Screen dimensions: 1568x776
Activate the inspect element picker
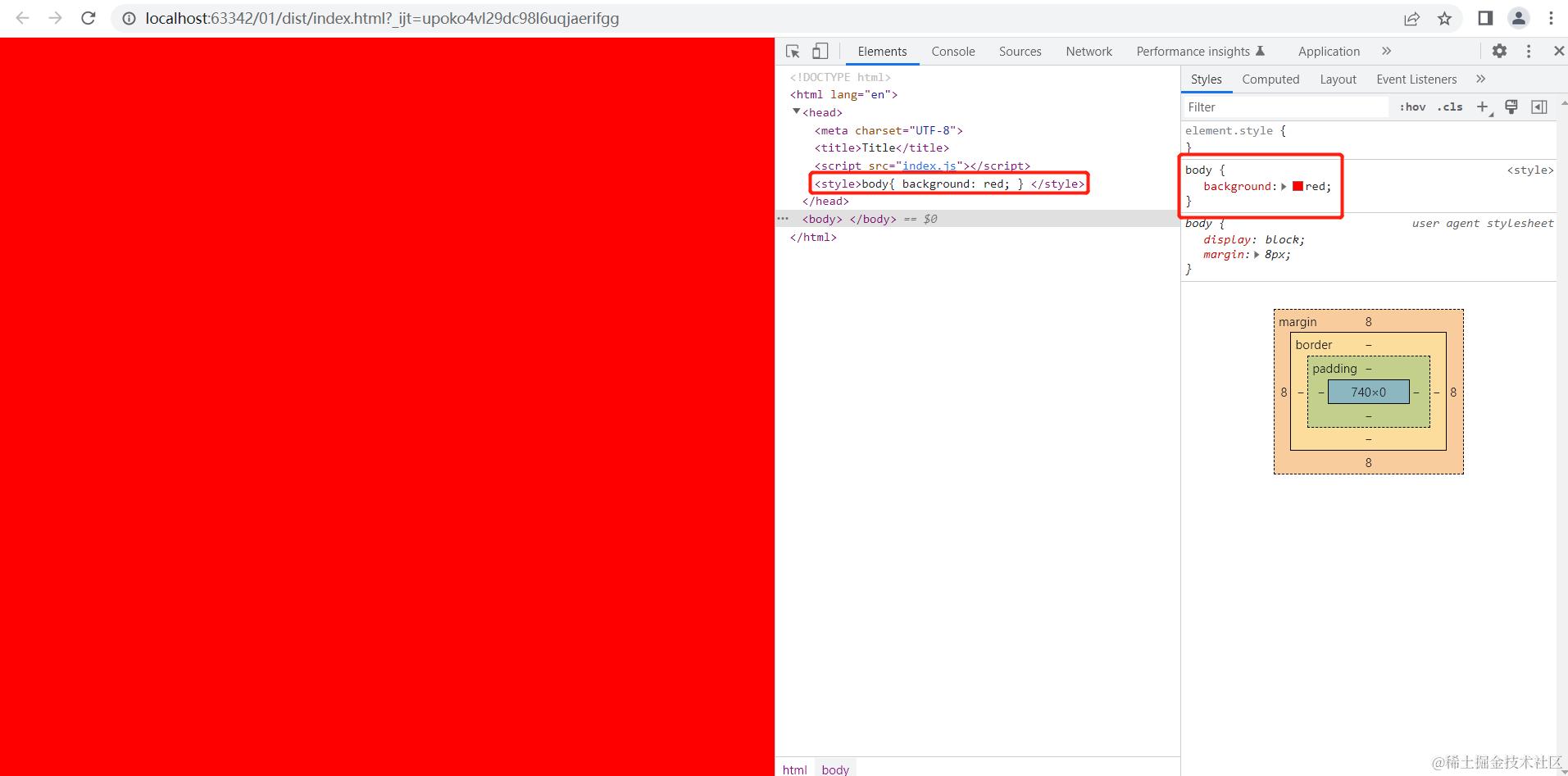click(793, 51)
